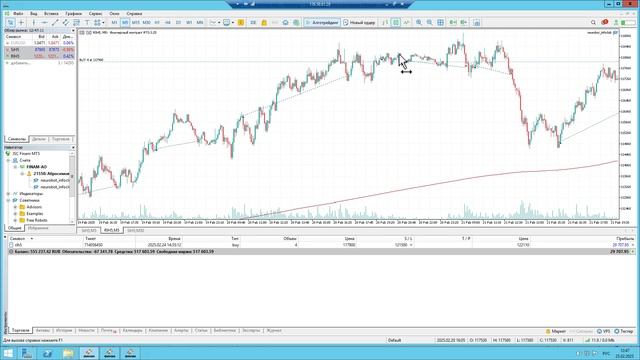The height and width of the screenshot is (360, 640).
Task: Switch to Избранное tab in Navigator
Action: tap(38, 228)
